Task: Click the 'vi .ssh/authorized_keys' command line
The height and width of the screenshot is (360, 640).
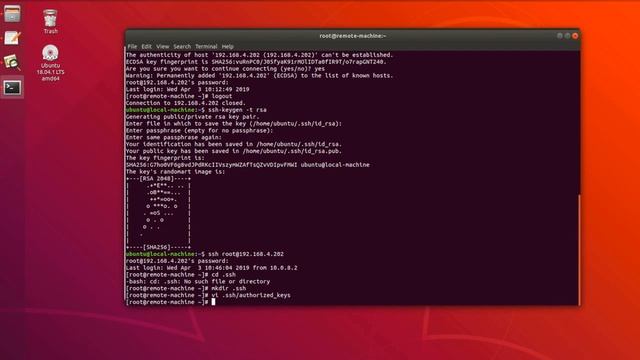Action: point(208,295)
